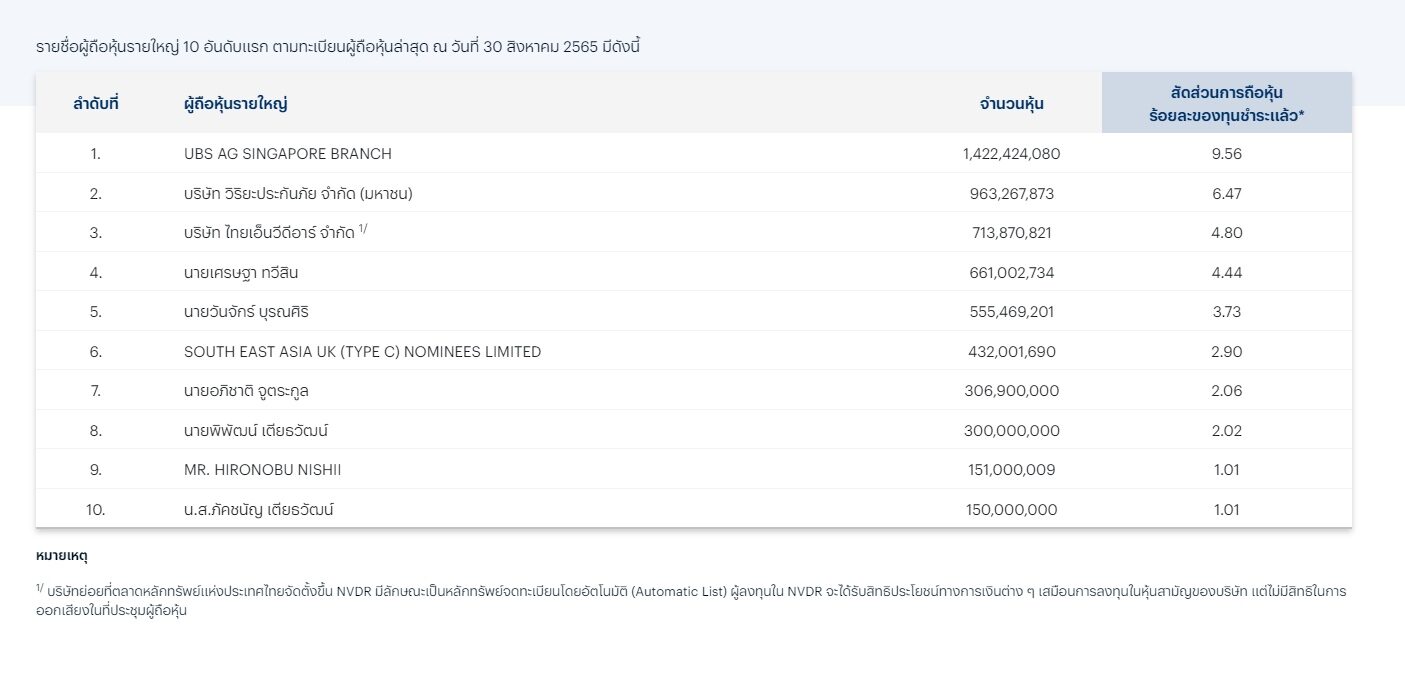1405x677 pixels.
Task: Click share count 432,001,690
Action: (x=1011, y=352)
